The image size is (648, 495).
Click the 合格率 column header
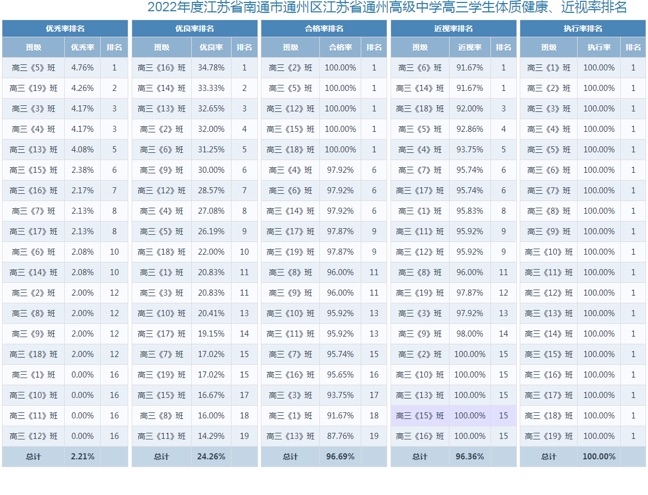[340, 47]
